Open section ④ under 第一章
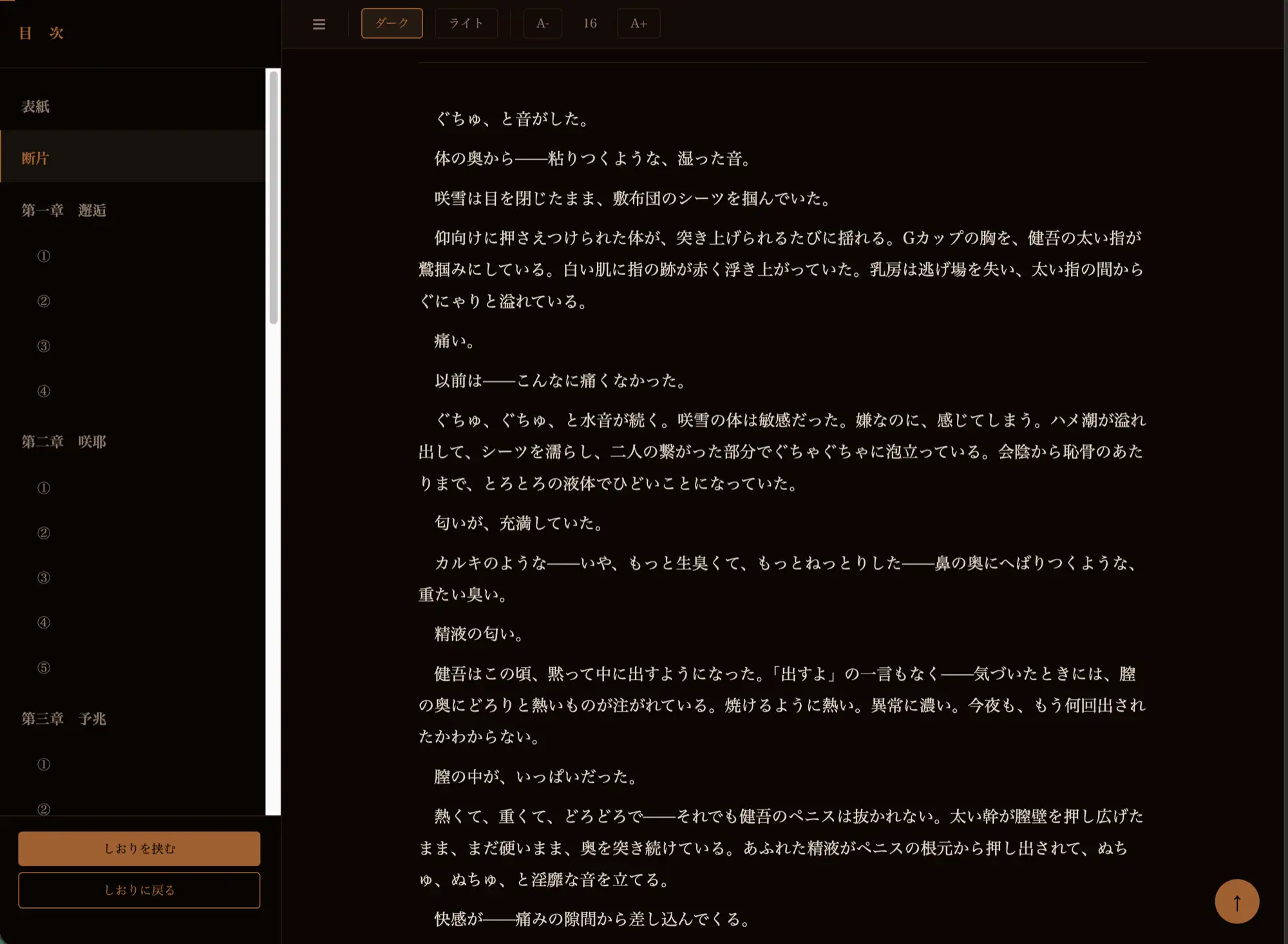 pyautogui.click(x=44, y=392)
